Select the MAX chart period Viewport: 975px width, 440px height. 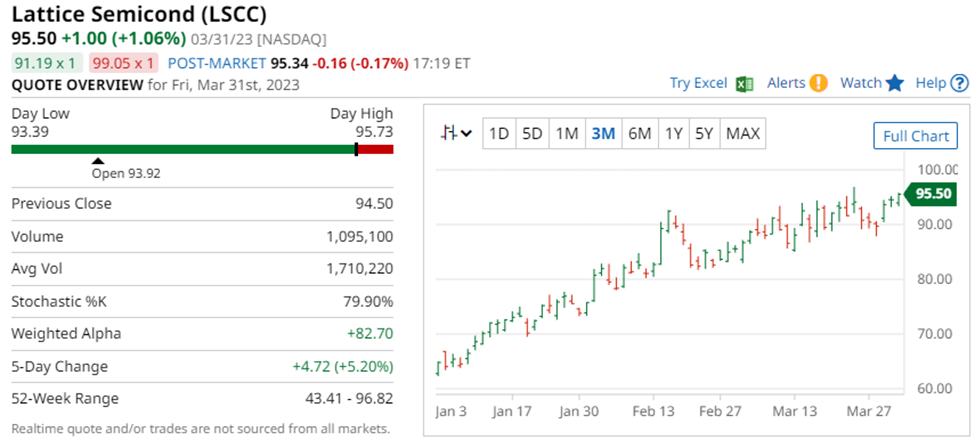(x=743, y=134)
